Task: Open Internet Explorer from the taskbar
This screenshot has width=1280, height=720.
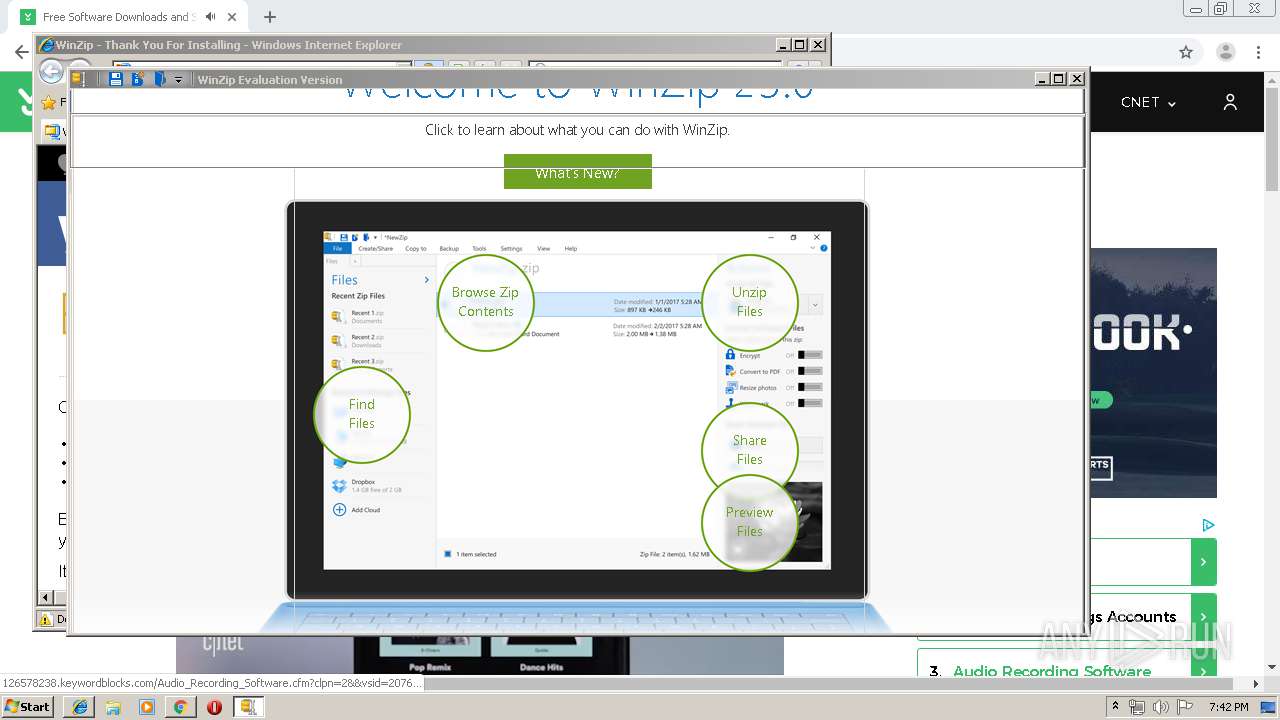Action: pos(80,707)
